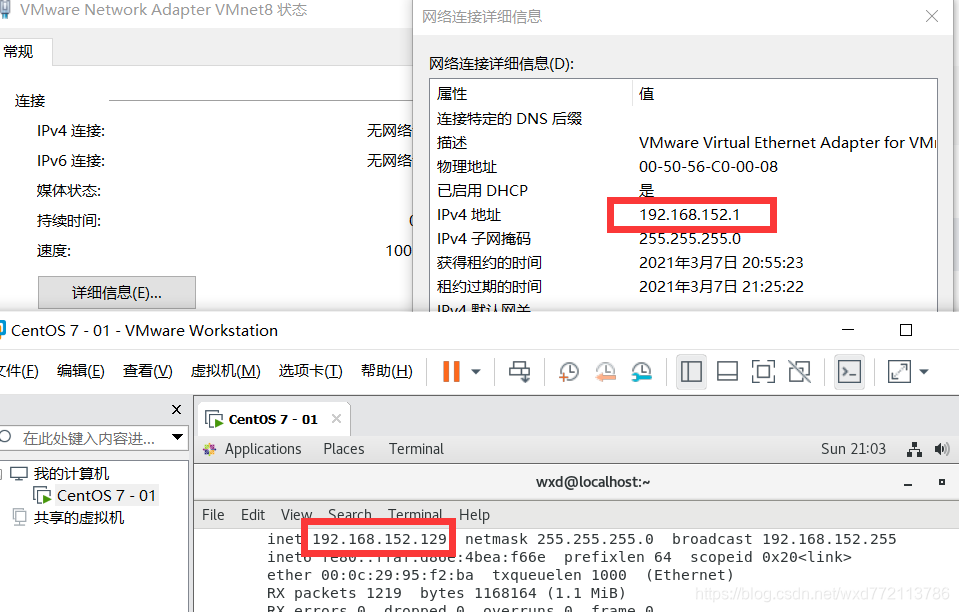959x612 pixels.
Task: Select the IPv4 子网掩码 row
Action: (683, 238)
